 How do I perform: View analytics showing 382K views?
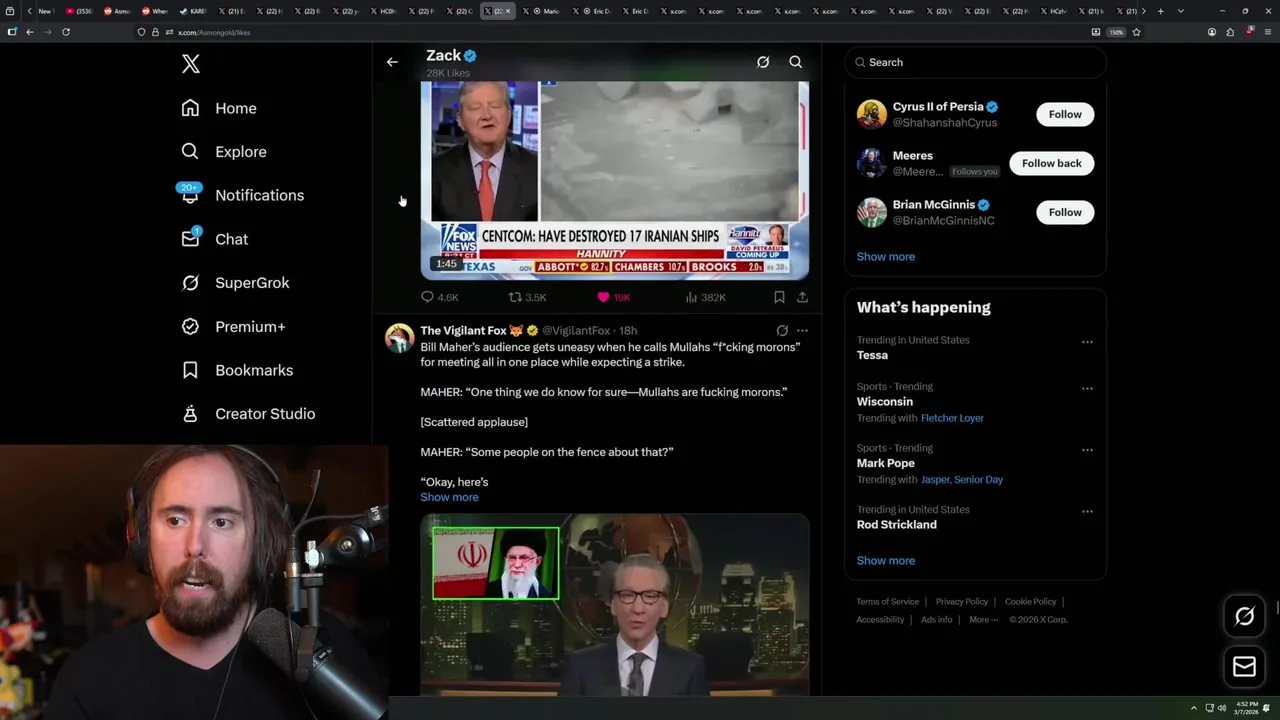(705, 297)
